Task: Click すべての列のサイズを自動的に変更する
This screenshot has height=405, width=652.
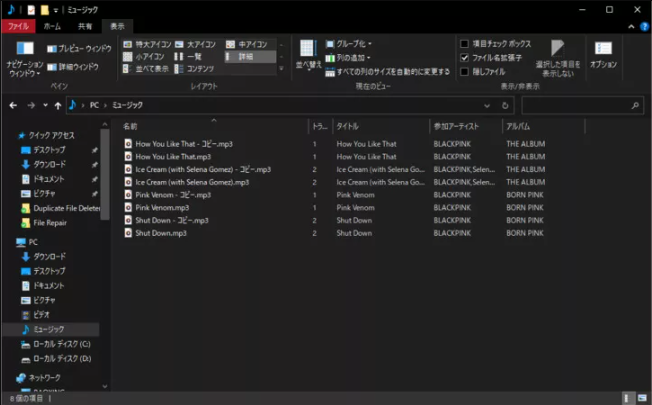Action: (x=388, y=72)
